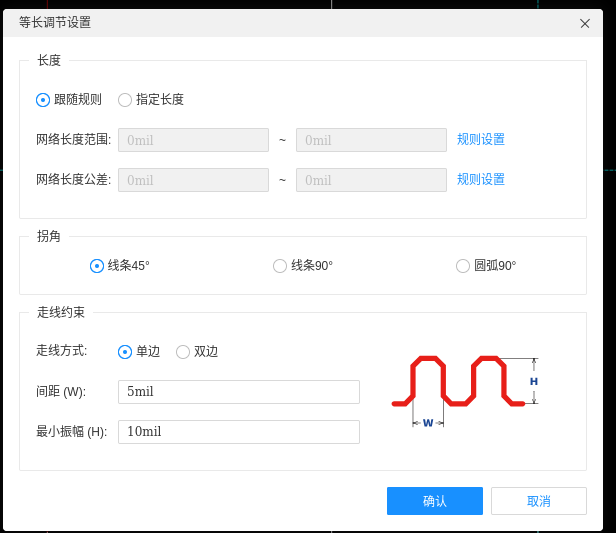
Task: Click the 网络长度公差 minimum field
Action: [x=193, y=180]
